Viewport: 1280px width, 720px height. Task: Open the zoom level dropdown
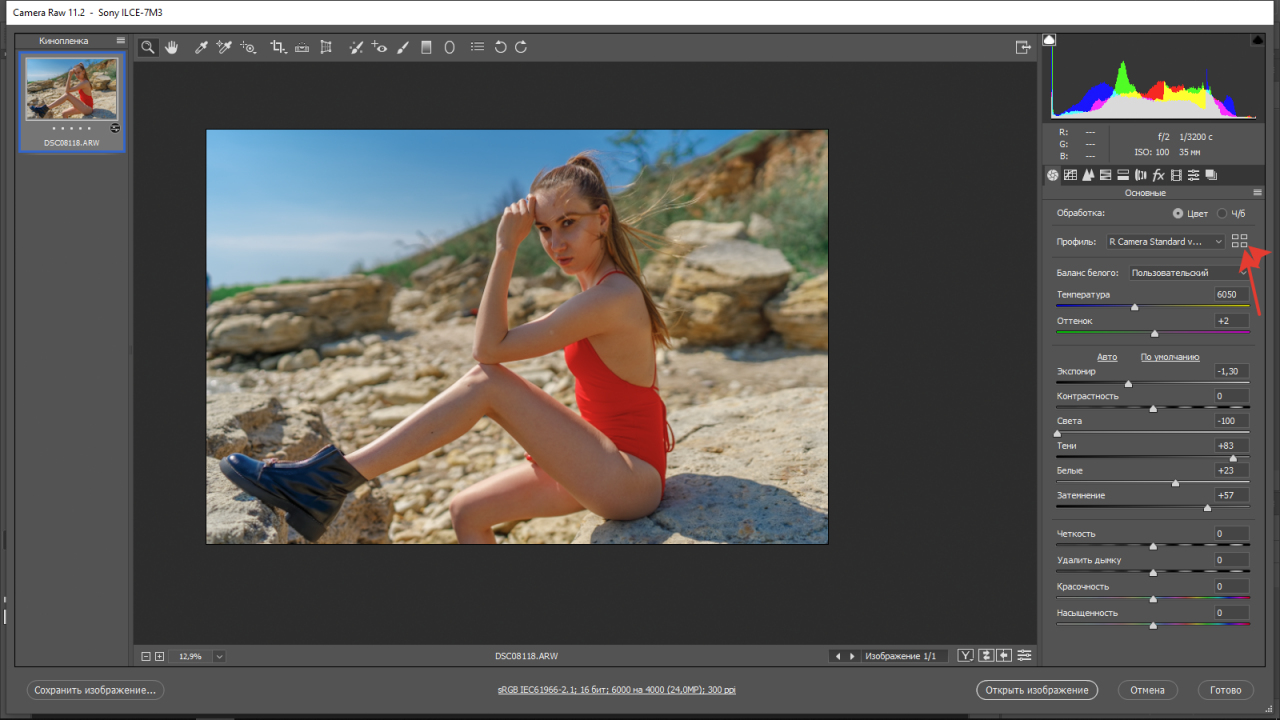pyautogui.click(x=219, y=656)
